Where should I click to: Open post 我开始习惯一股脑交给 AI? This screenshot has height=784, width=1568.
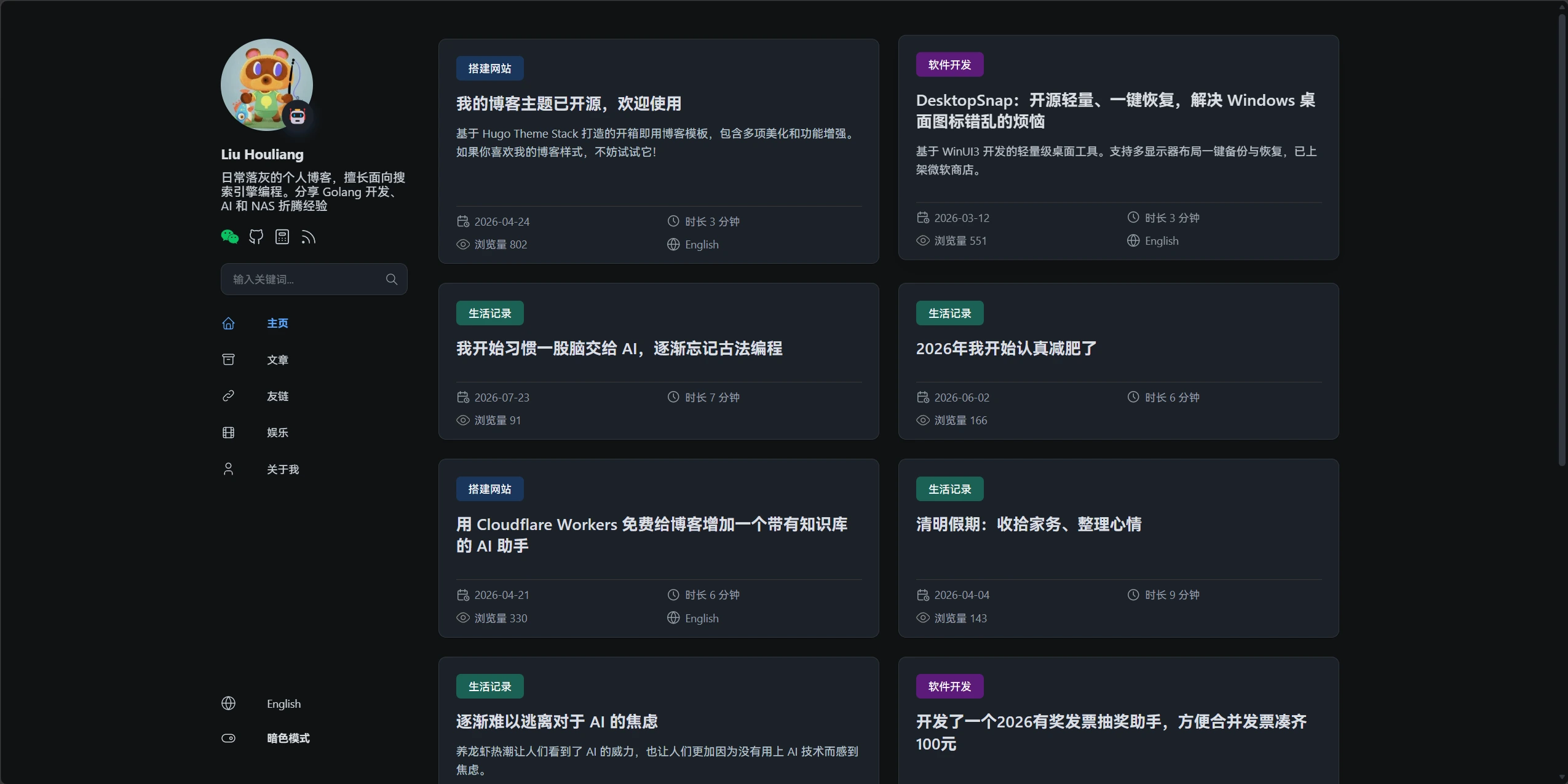(x=619, y=349)
